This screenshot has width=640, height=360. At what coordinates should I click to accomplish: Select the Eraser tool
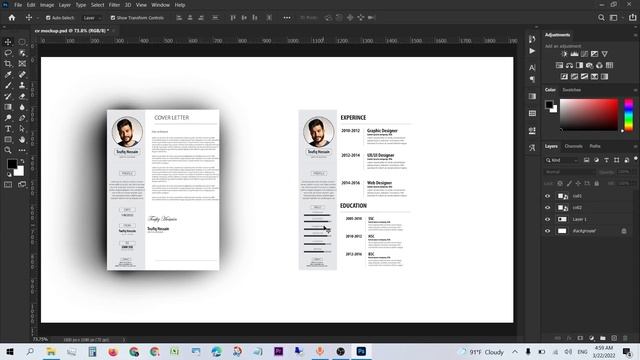tap(22, 96)
